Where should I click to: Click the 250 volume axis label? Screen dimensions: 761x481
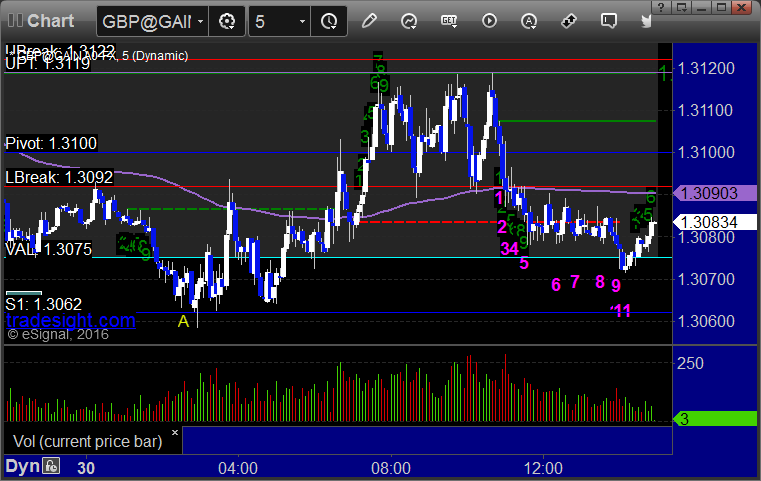[690, 363]
